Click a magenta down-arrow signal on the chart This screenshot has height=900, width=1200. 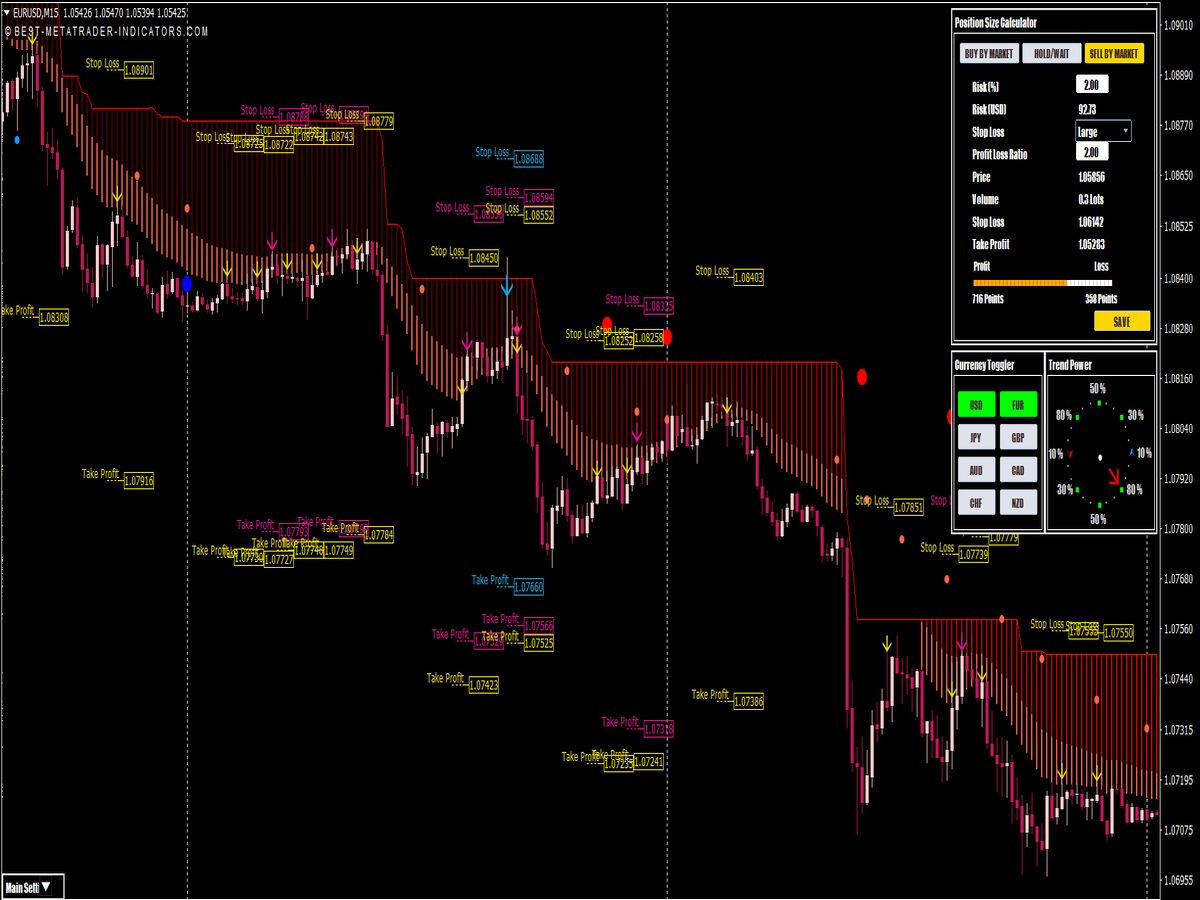click(x=330, y=240)
